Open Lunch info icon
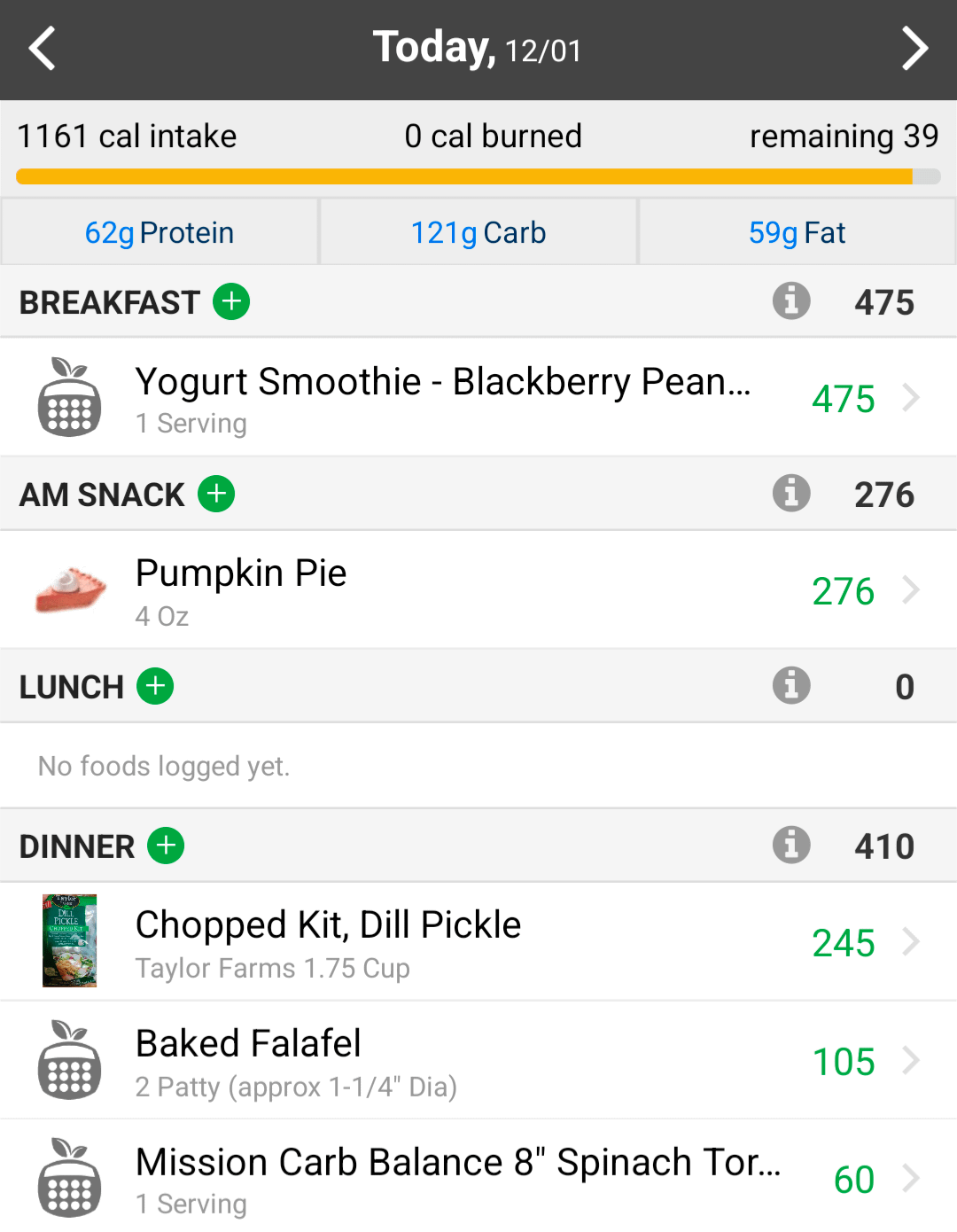 tap(791, 685)
